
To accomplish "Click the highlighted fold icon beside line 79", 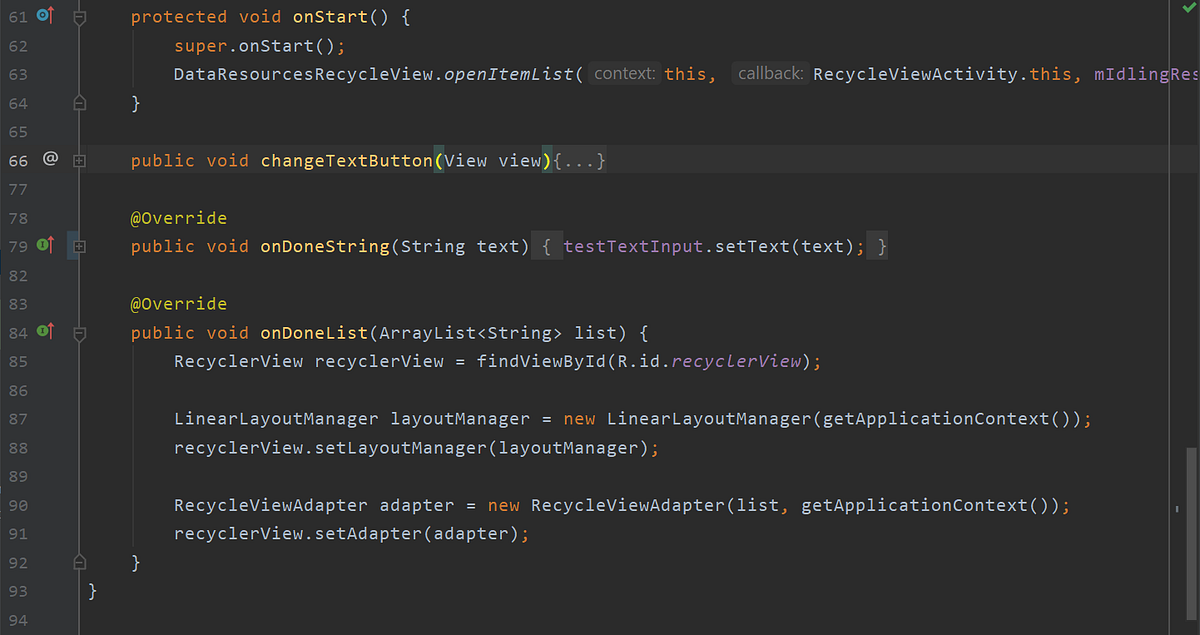I will coord(78,245).
